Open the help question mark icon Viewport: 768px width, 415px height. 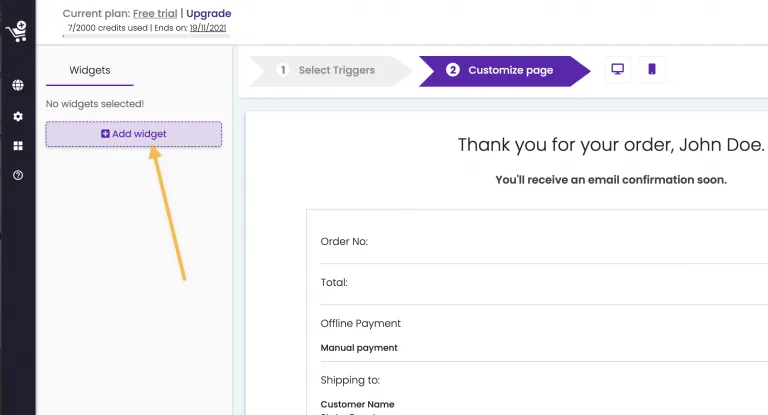[x=18, y=175]
